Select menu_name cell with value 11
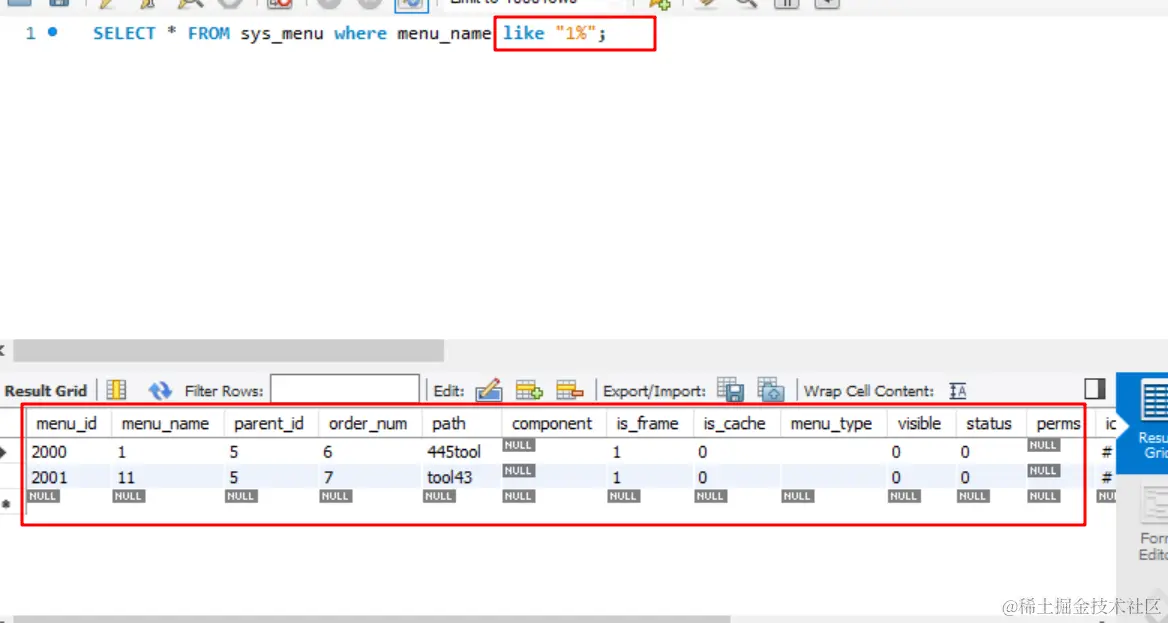Image resolution: width=1168 pixels, height=623 pixels. (168, 477)
